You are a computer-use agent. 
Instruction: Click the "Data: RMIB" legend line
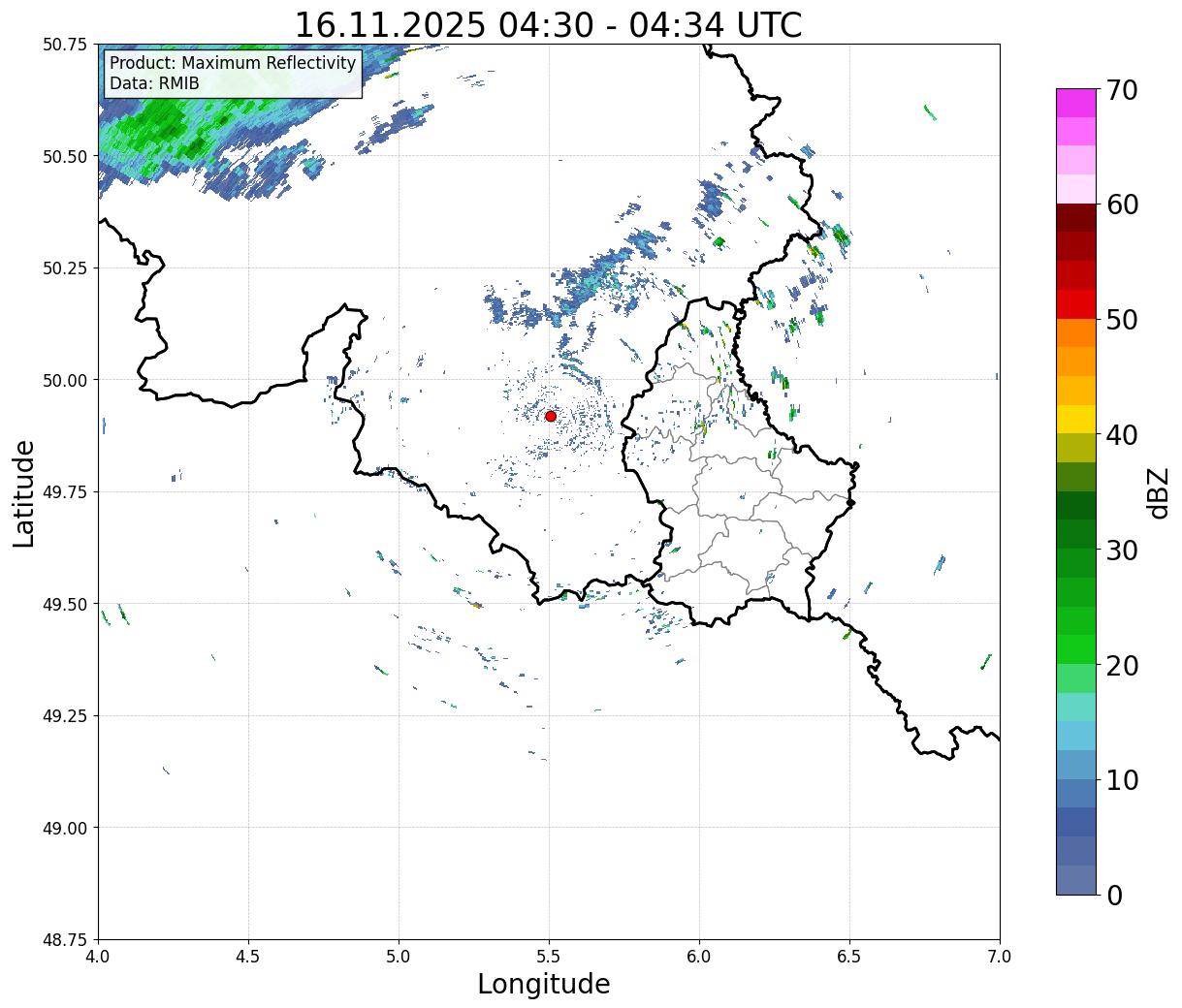coord(154,83)
